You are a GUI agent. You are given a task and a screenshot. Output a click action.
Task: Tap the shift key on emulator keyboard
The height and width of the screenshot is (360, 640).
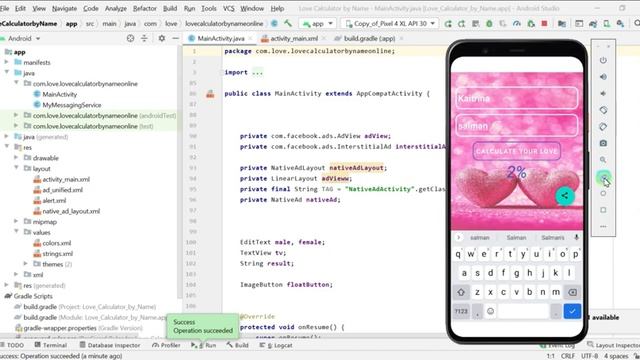tap(461, 292)
